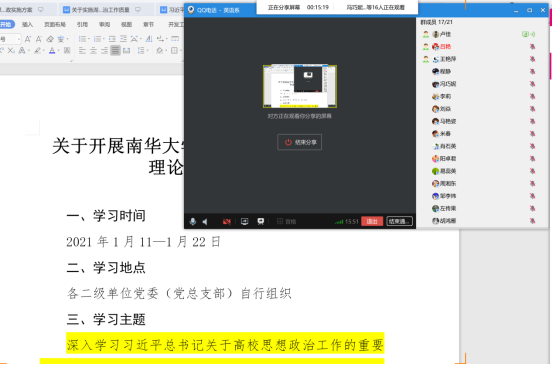Click the increase indent icon
This screenshot has height=365, width=553.
coord(123,39)
